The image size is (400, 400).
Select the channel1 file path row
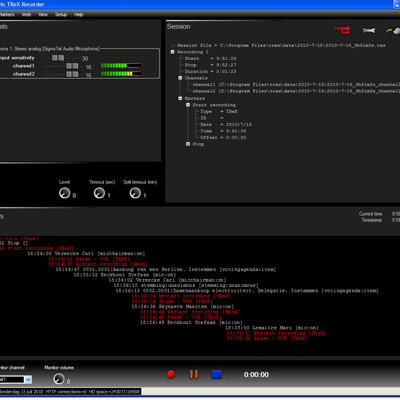[296, 84]
